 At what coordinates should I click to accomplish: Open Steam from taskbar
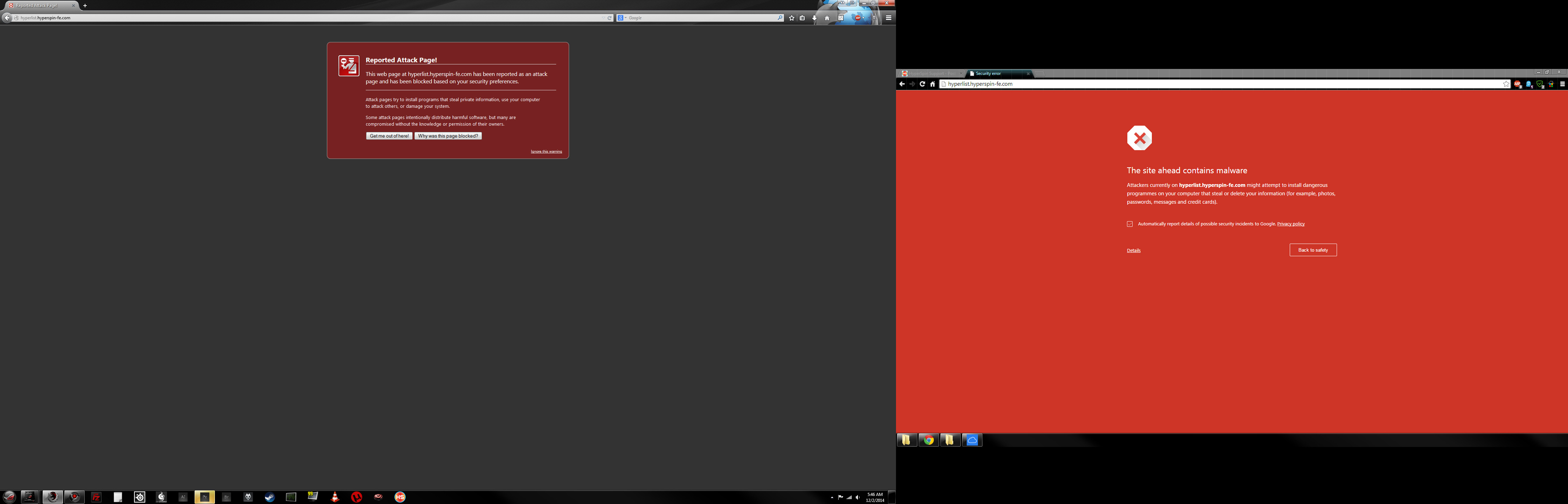(x=269, y=497)
